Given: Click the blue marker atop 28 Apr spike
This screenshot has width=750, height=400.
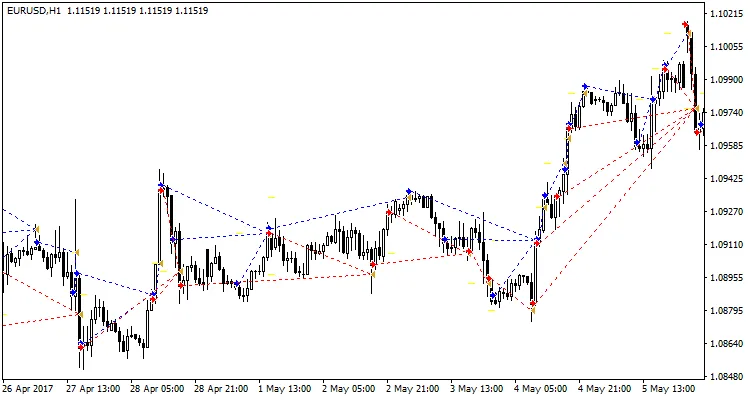Looking at the screenshot, I should tap(160, 184).
